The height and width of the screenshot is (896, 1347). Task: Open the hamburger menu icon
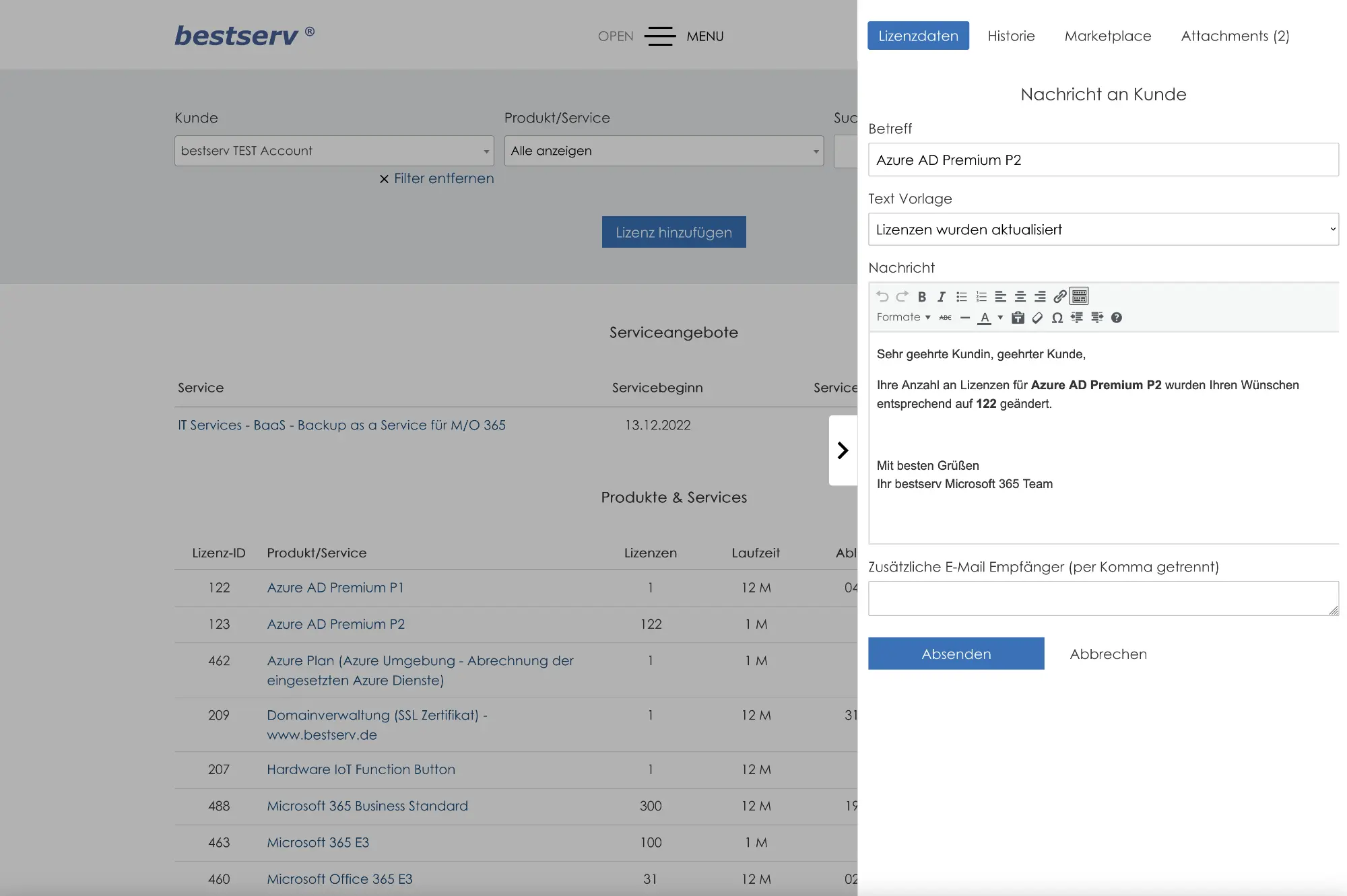pyautogui.click(x=660, y=36)
